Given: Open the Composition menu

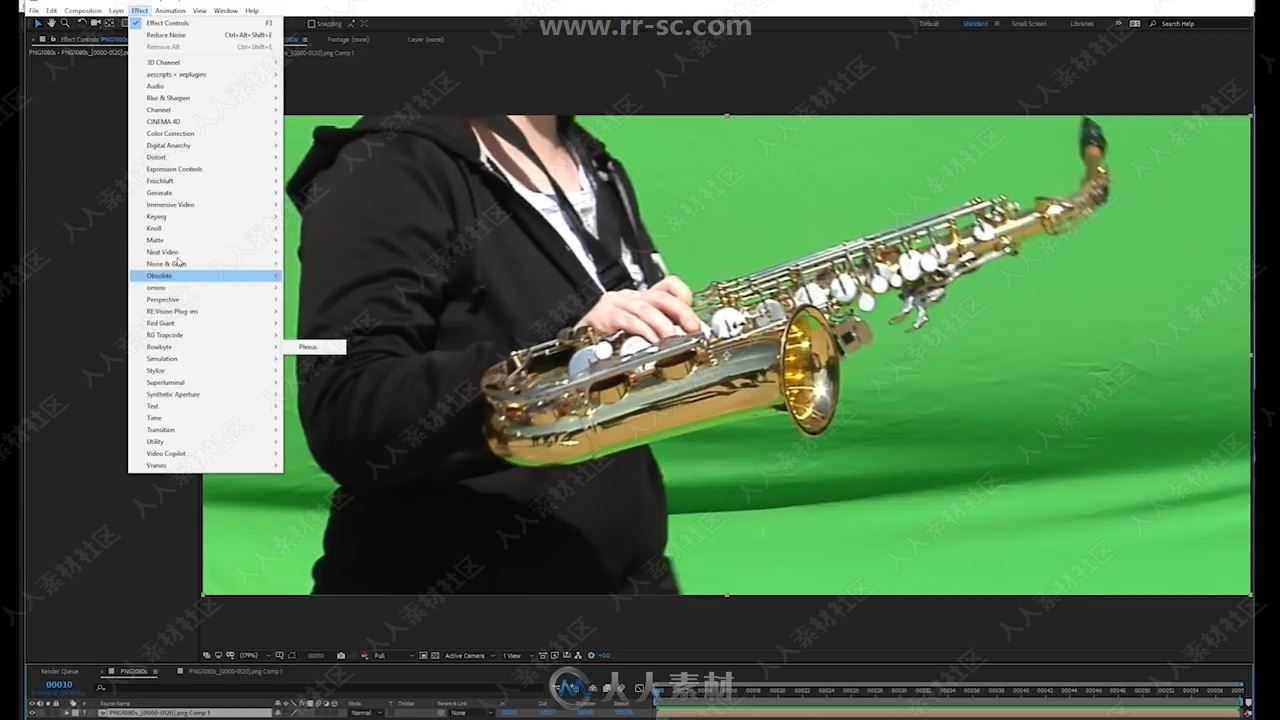Looking at the screenshot, I should (x=83, y=11).
